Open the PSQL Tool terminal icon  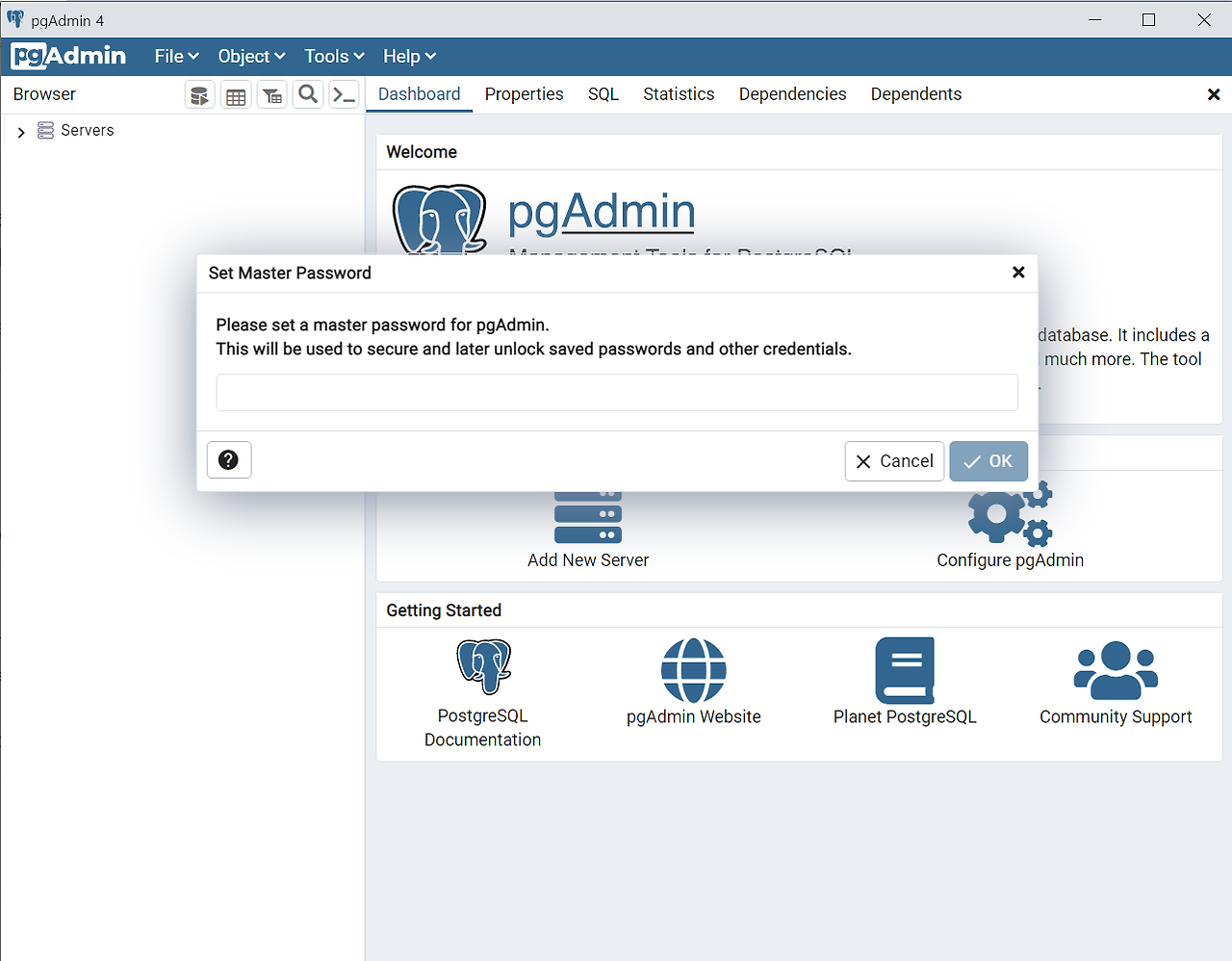coord(344,94)
